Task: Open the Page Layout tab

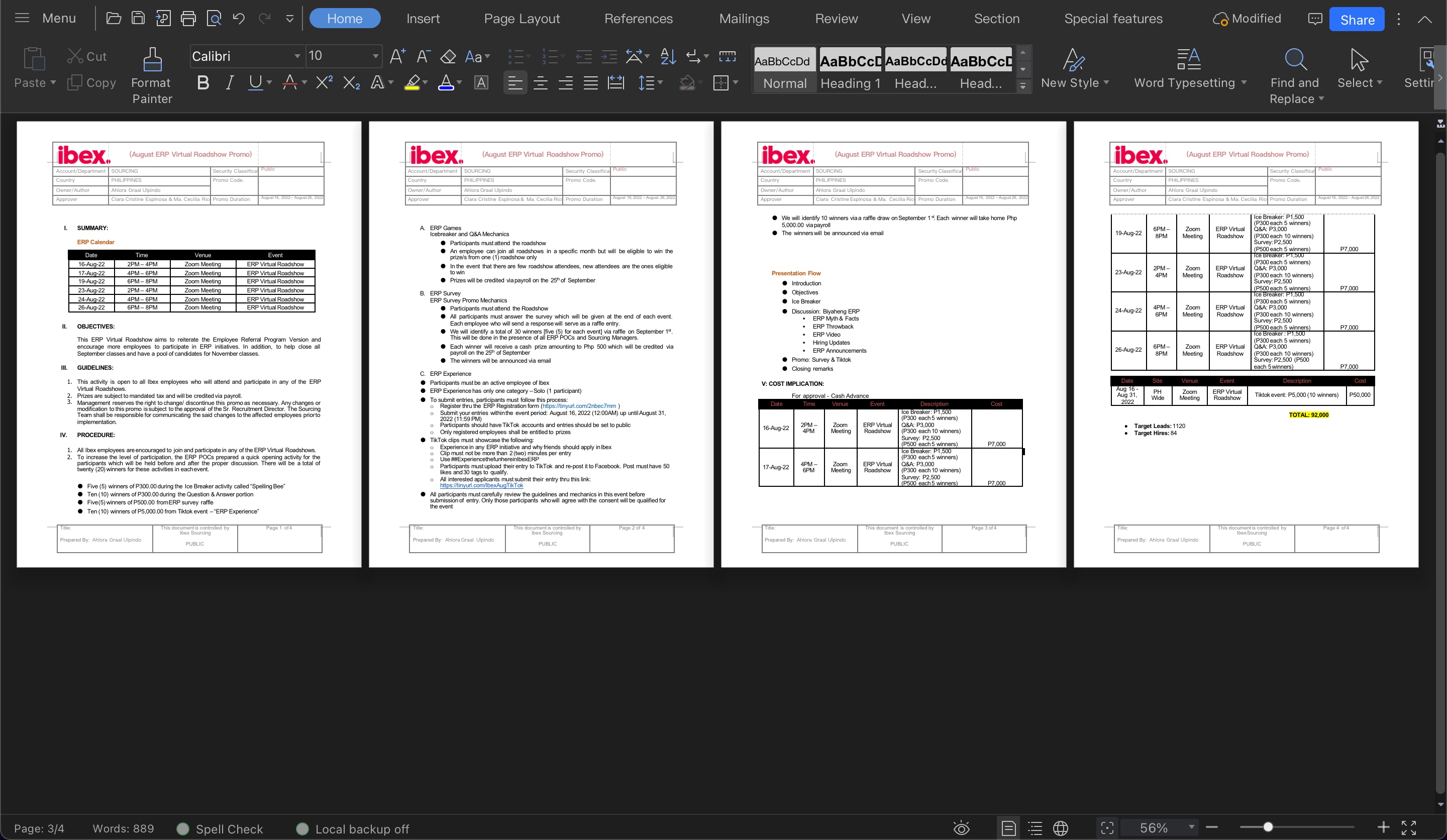Action: pyautogui.click(x=522, y=19)
